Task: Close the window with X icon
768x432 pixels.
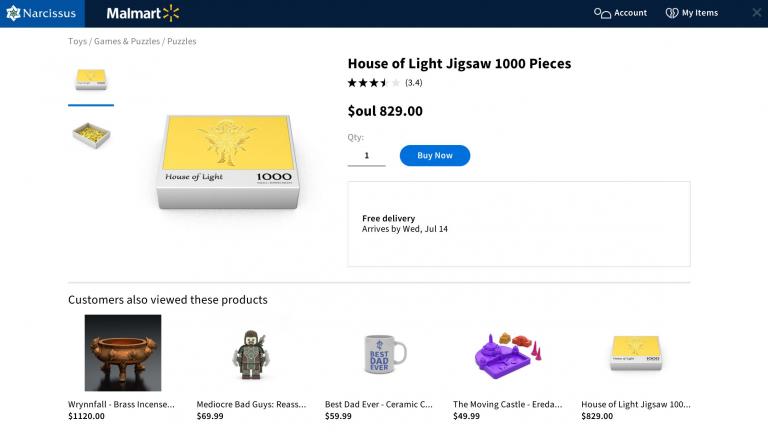Action: (x=756, y=13)
